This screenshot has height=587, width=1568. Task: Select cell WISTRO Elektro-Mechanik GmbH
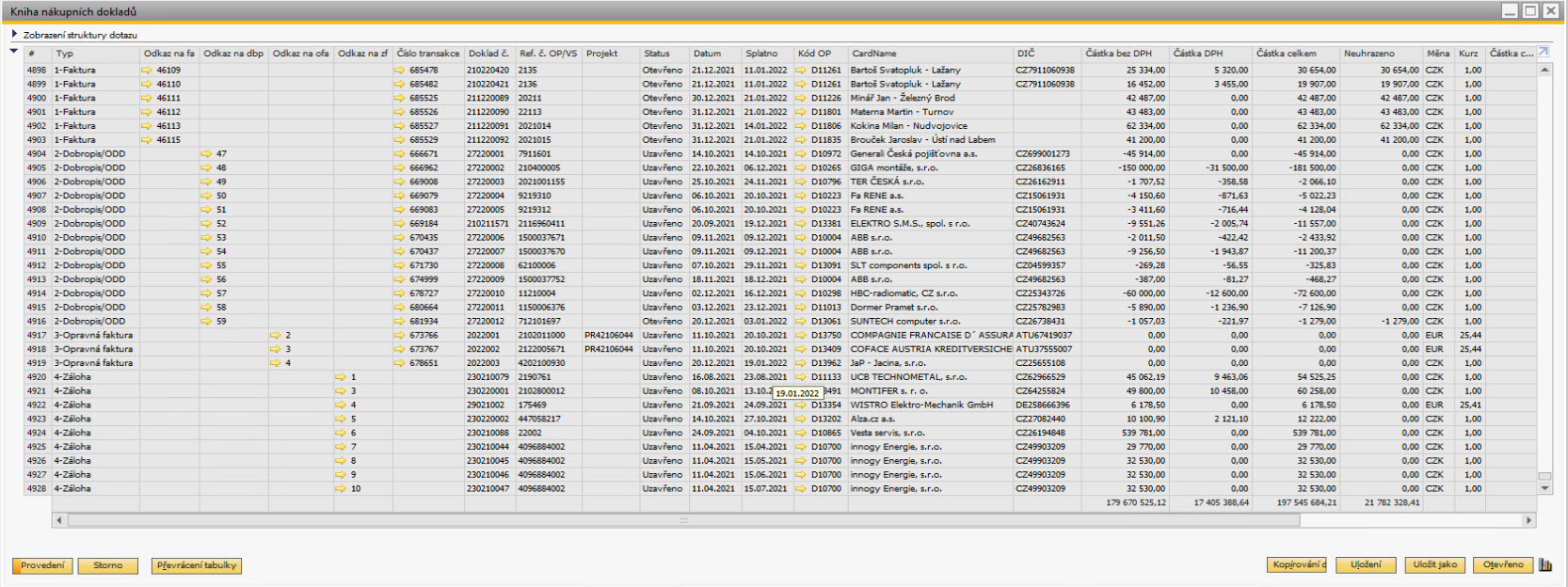[930, 405]
